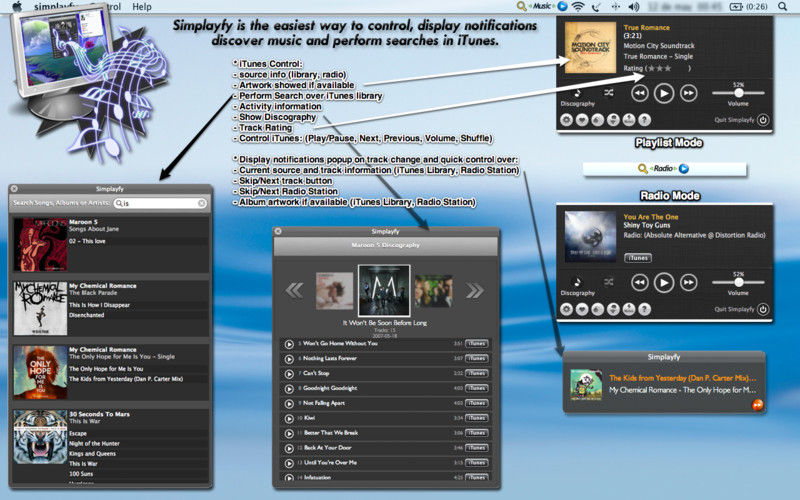Play 'Goodnight Goodnight' preview
Viewport: 800px width, 500px height.
click(x=289, y=389)
